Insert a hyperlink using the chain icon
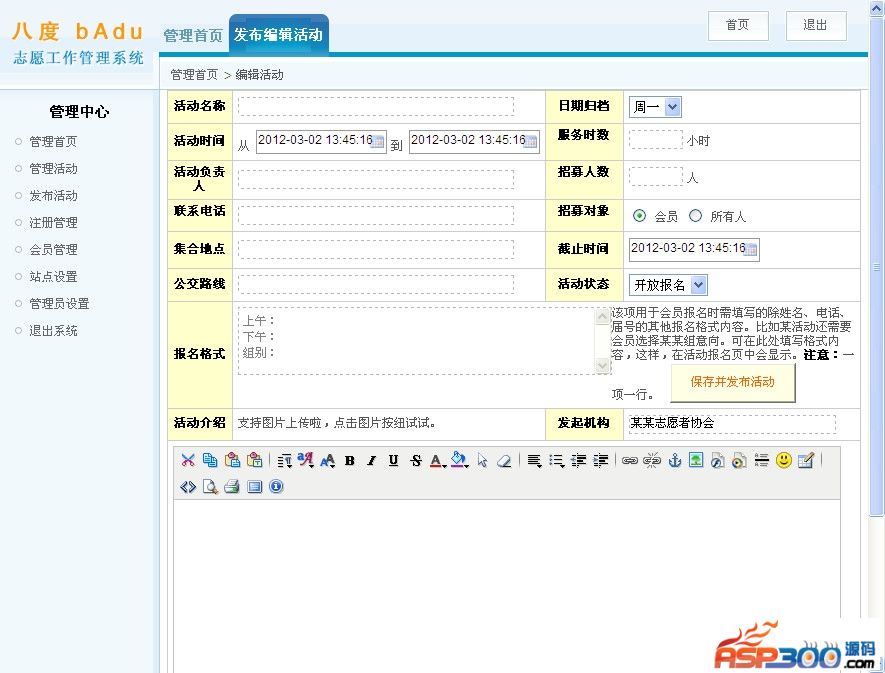The height and width of the screenshot is (673, 885). (629, 461)
